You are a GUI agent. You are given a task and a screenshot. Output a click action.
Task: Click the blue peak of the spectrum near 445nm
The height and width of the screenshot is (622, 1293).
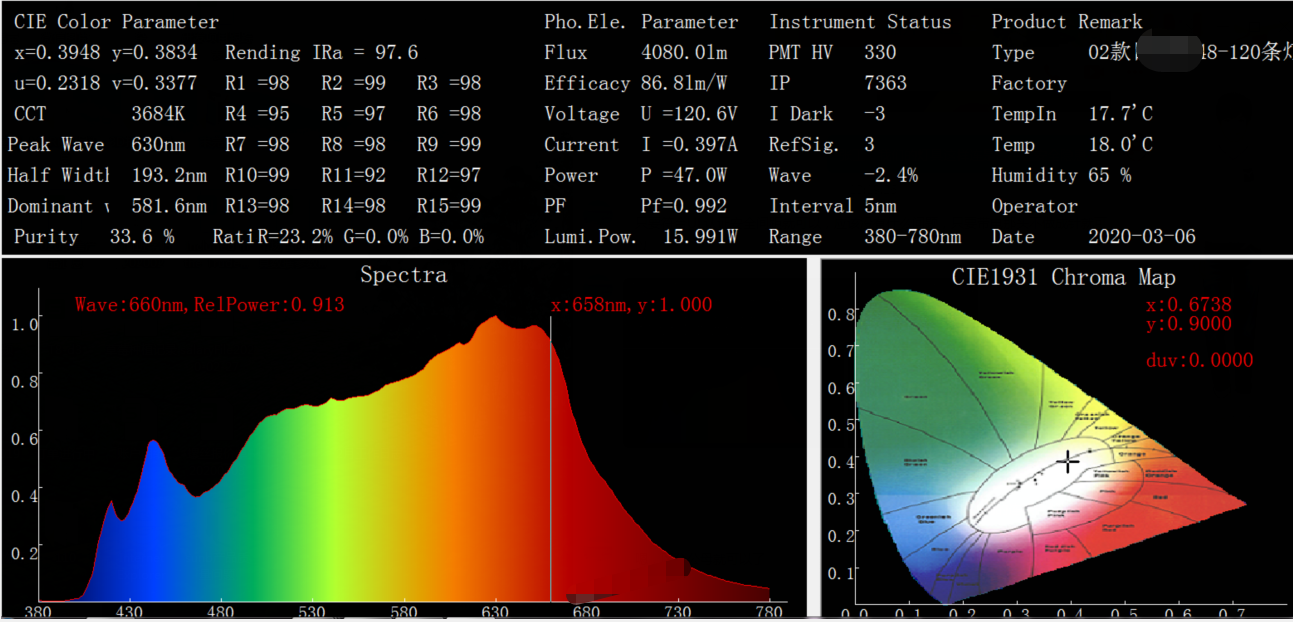coord(153,444)
